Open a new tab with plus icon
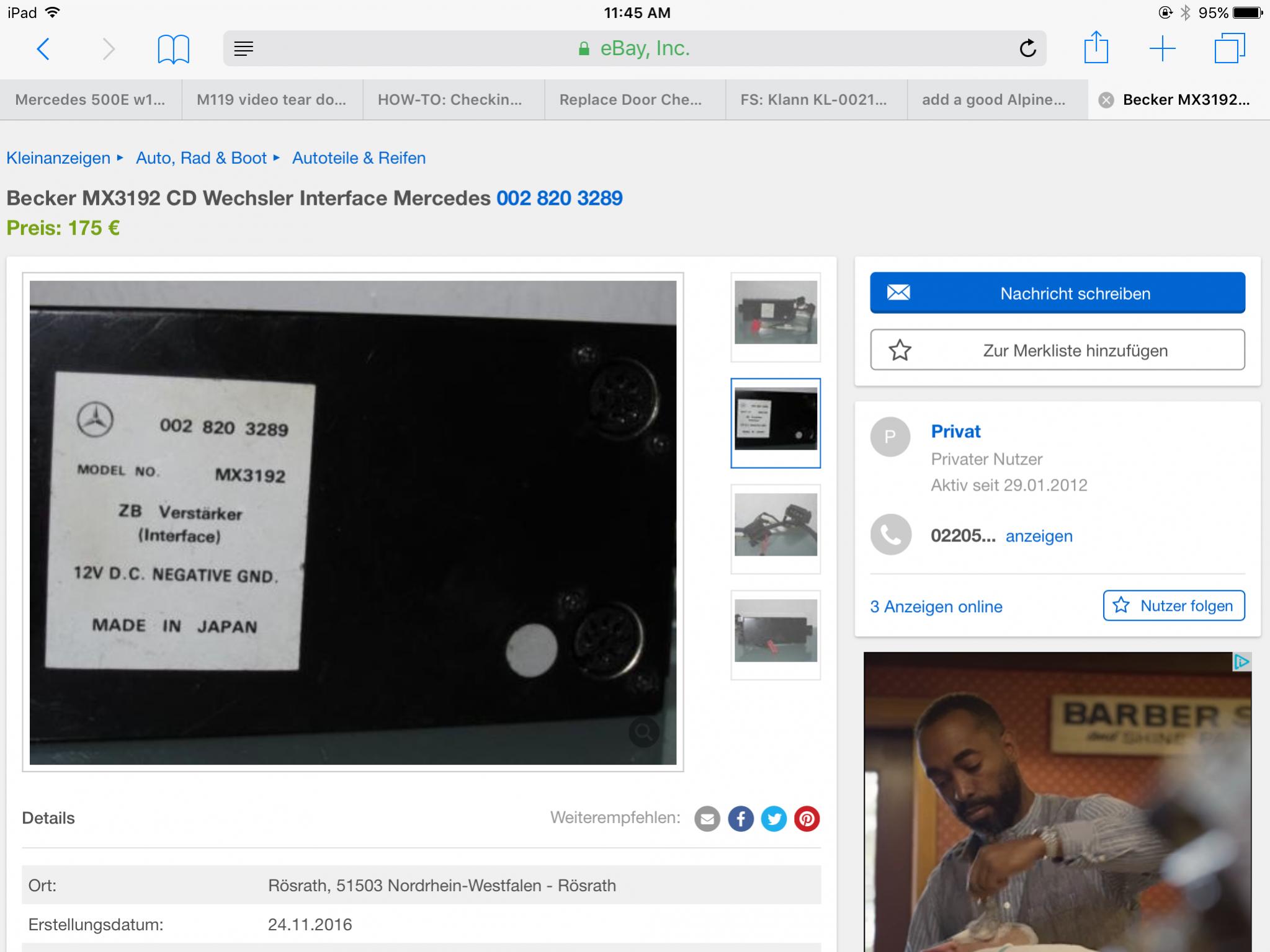 (1162, 48)
